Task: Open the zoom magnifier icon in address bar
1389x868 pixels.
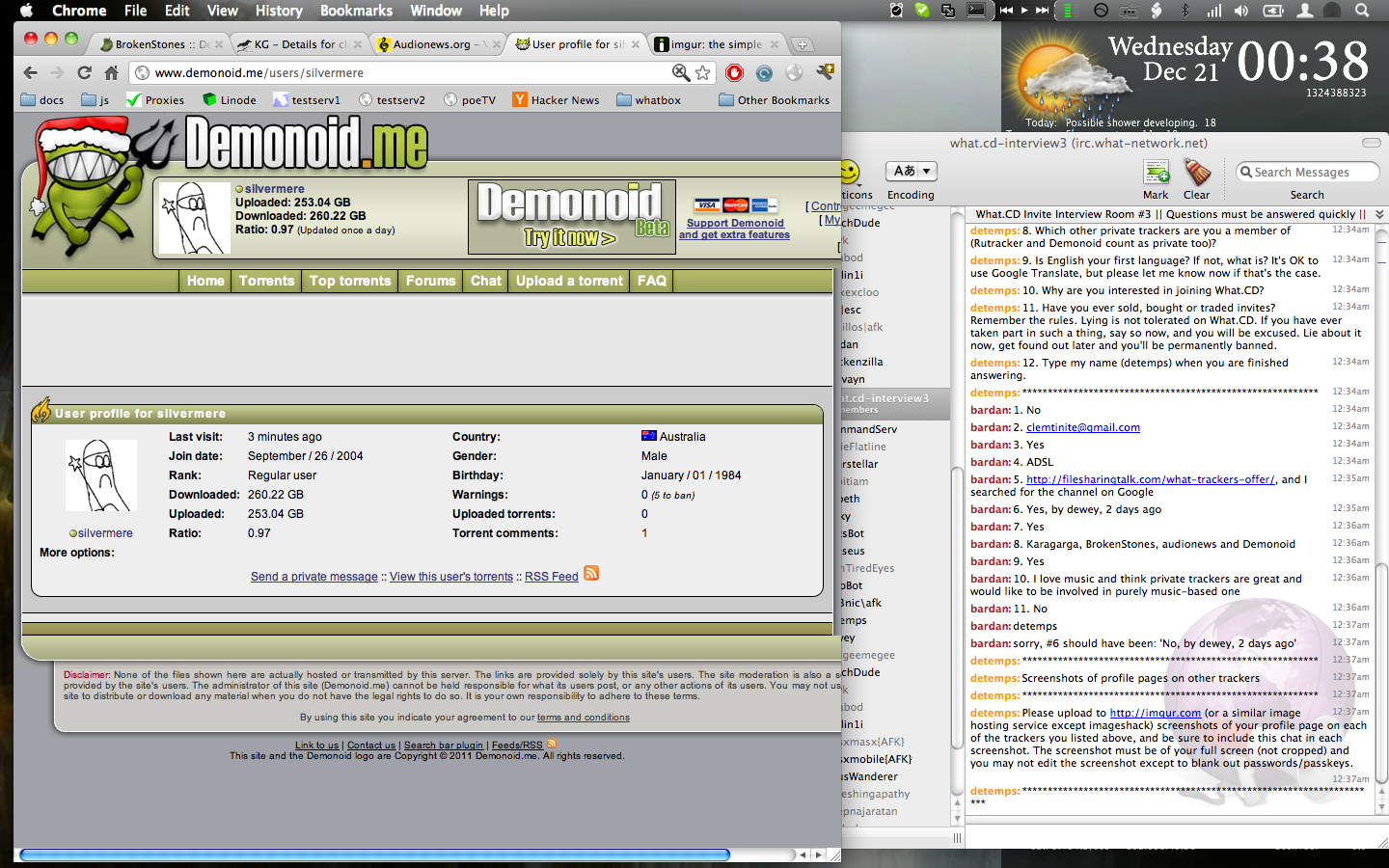Action: (681, 73)
